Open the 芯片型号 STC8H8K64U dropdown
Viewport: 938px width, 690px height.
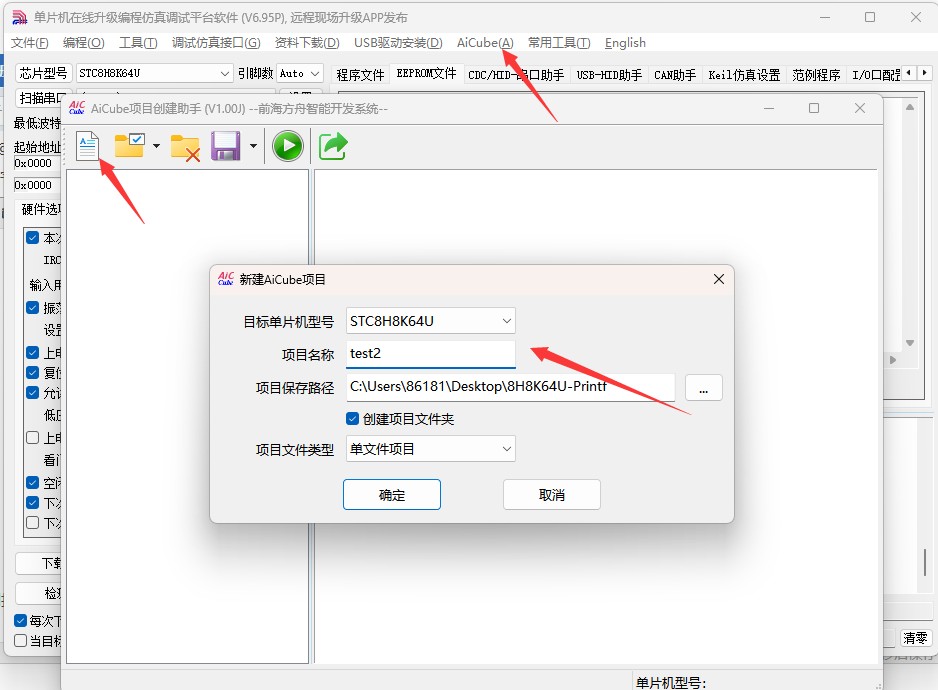point(154,73)
